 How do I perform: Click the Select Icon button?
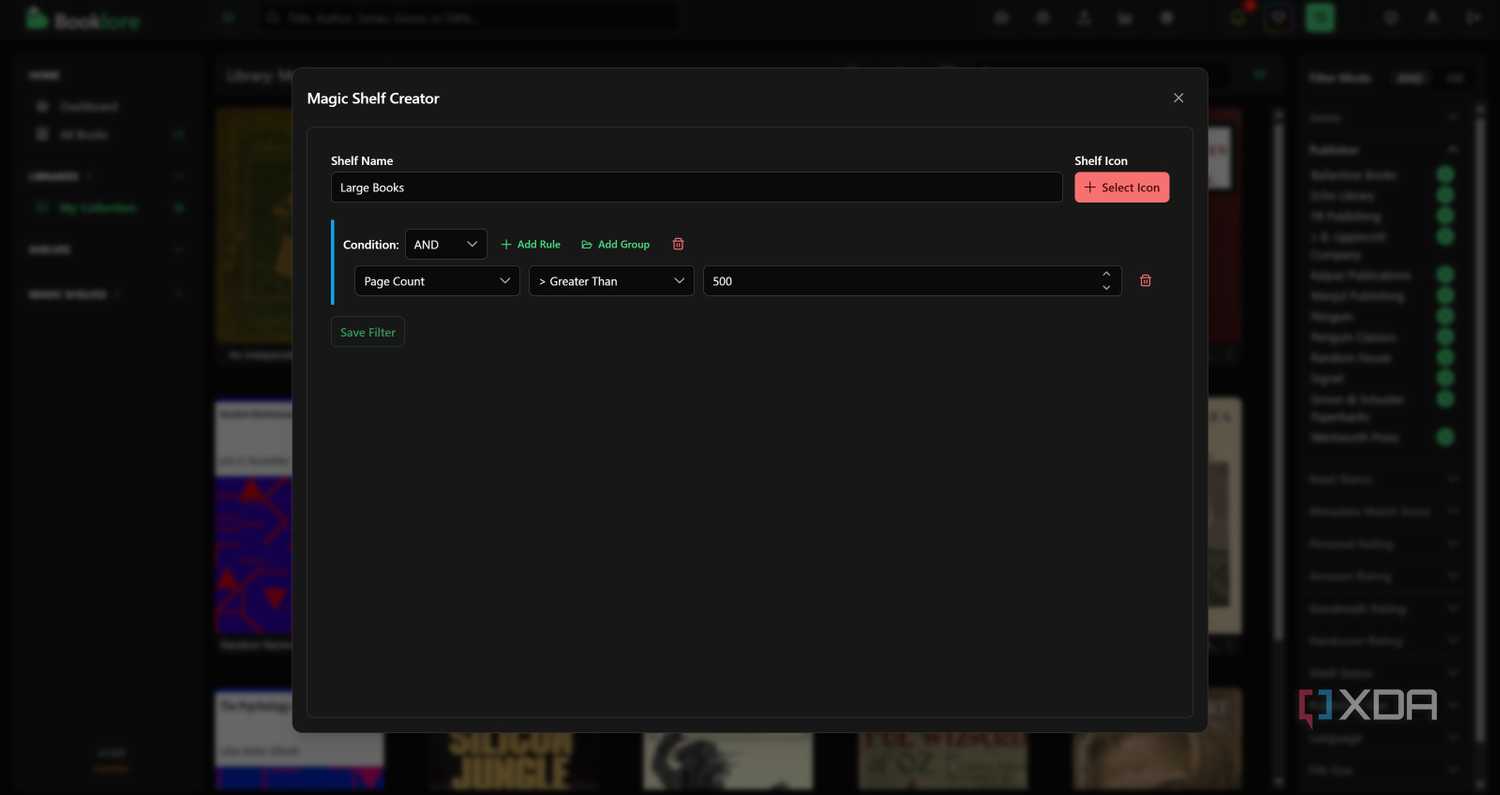pos(1122,187)
